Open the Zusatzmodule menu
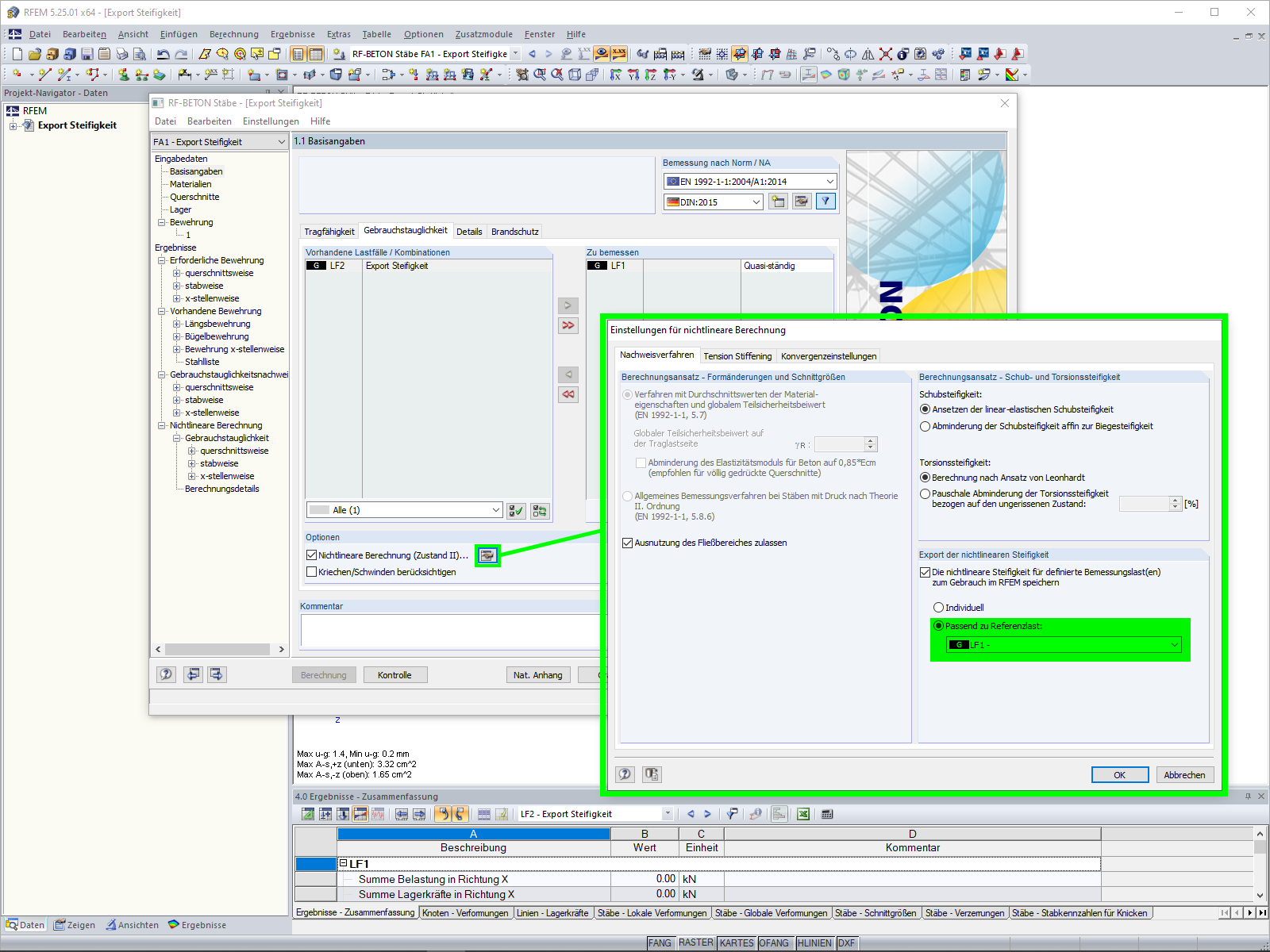 pos(484,34)
